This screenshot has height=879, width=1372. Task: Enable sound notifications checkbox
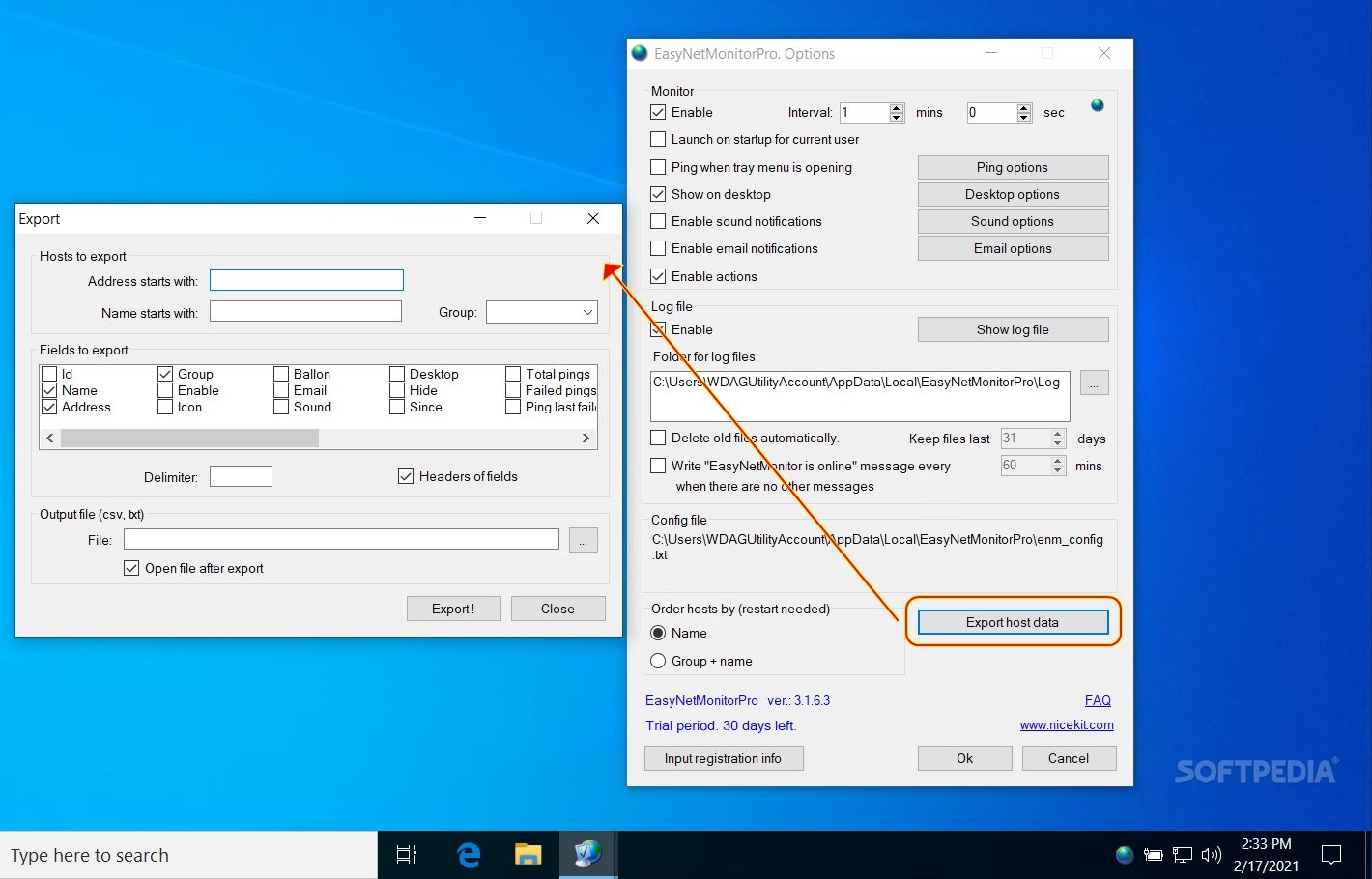coord(658,221)
